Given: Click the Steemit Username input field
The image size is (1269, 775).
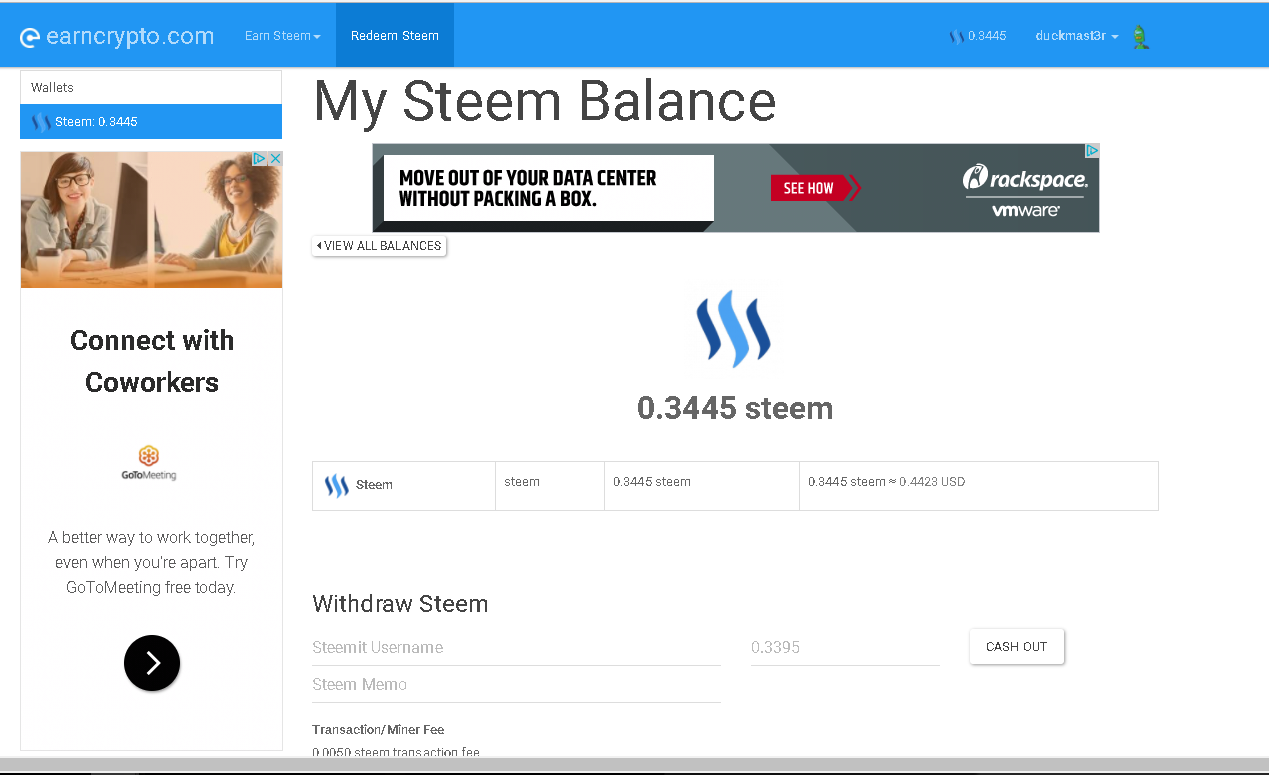Looking at the screenshot, I should (516, 647).
